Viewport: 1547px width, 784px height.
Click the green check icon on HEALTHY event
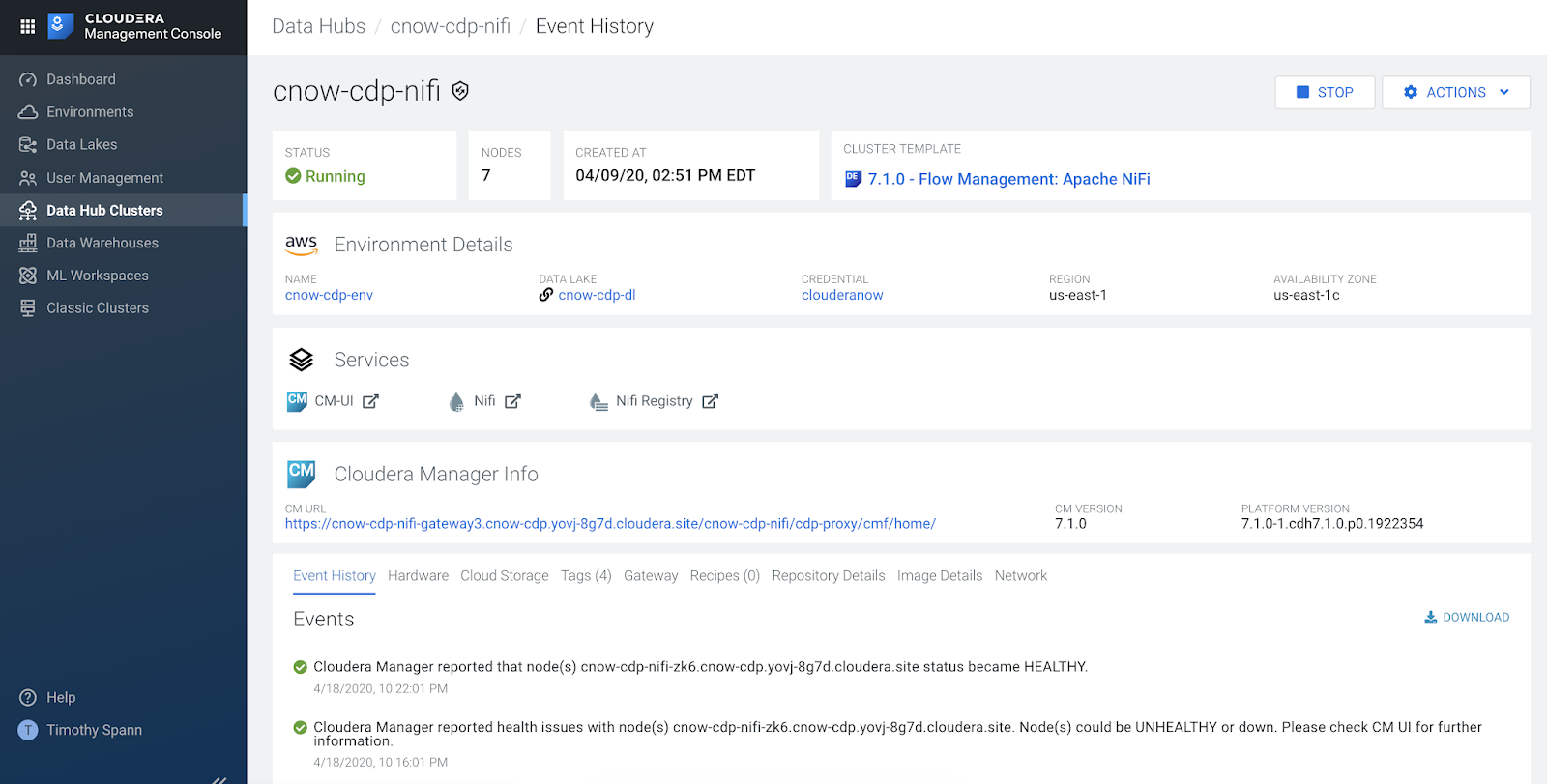click(x=300, y=667)
